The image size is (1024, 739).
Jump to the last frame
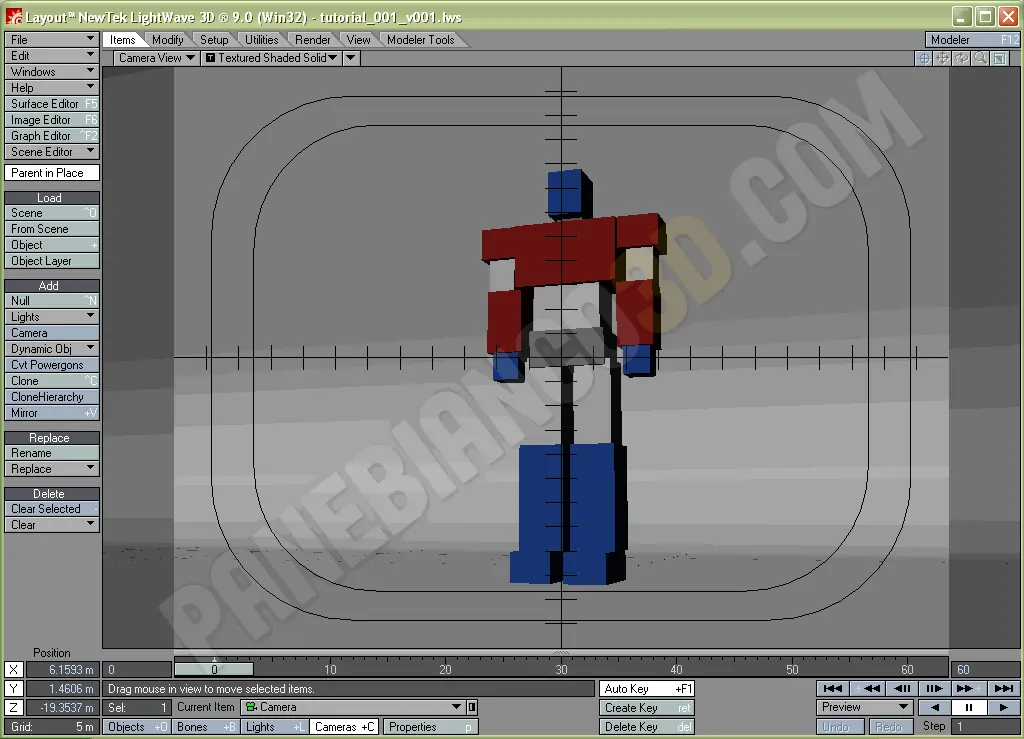coord(1004,688)
